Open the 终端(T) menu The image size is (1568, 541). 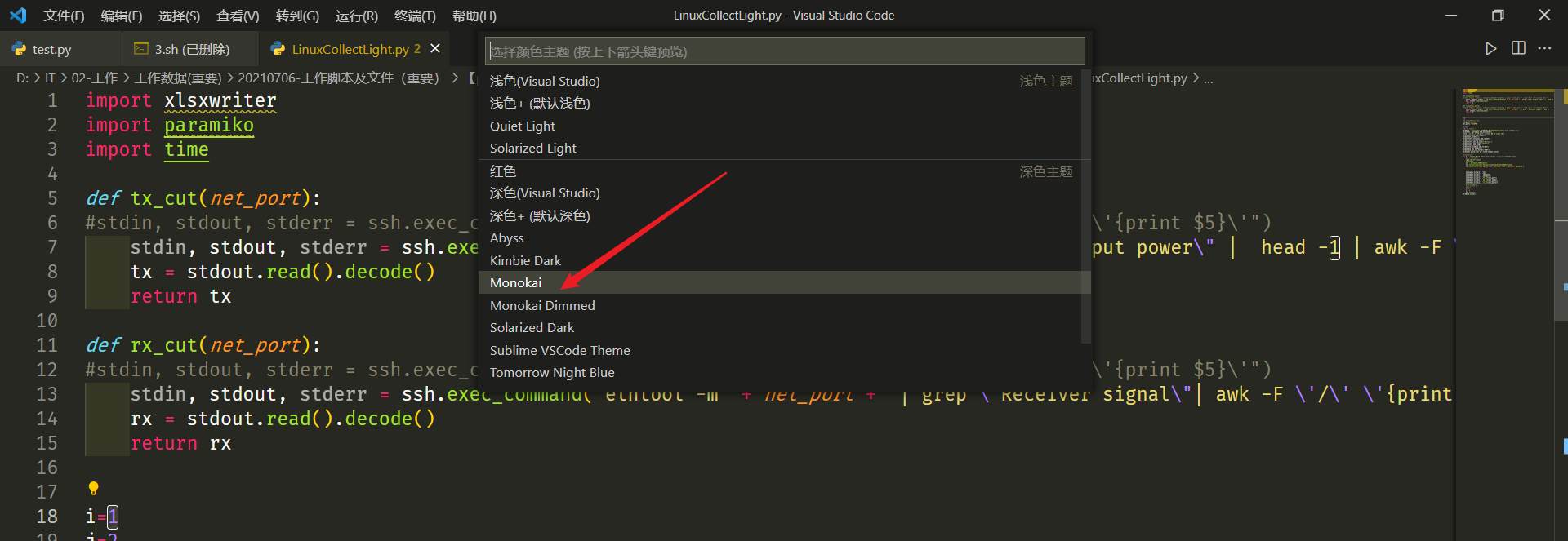click(x=415, y=16)
